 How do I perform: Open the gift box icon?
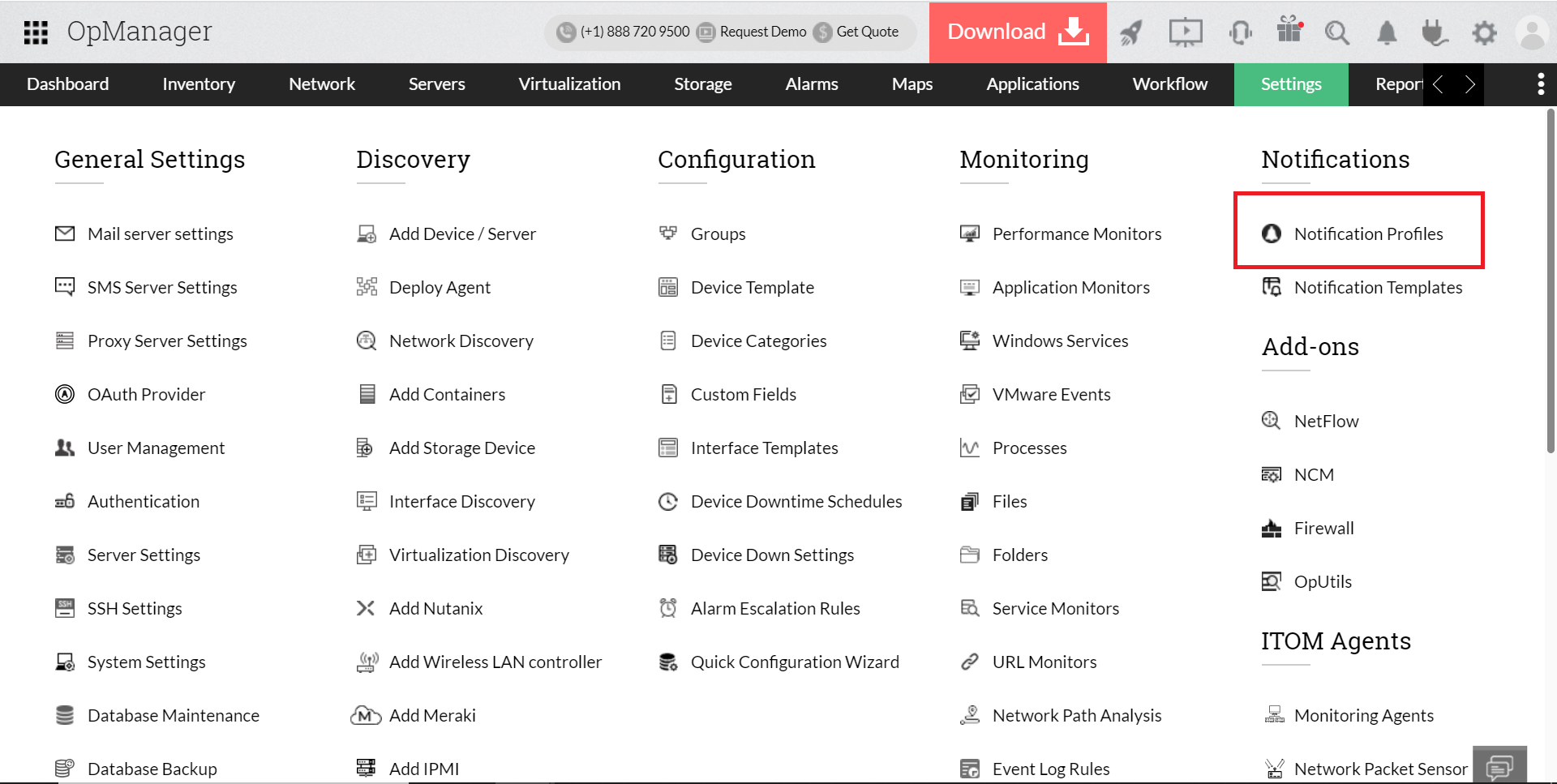[x=1289, y=29]
